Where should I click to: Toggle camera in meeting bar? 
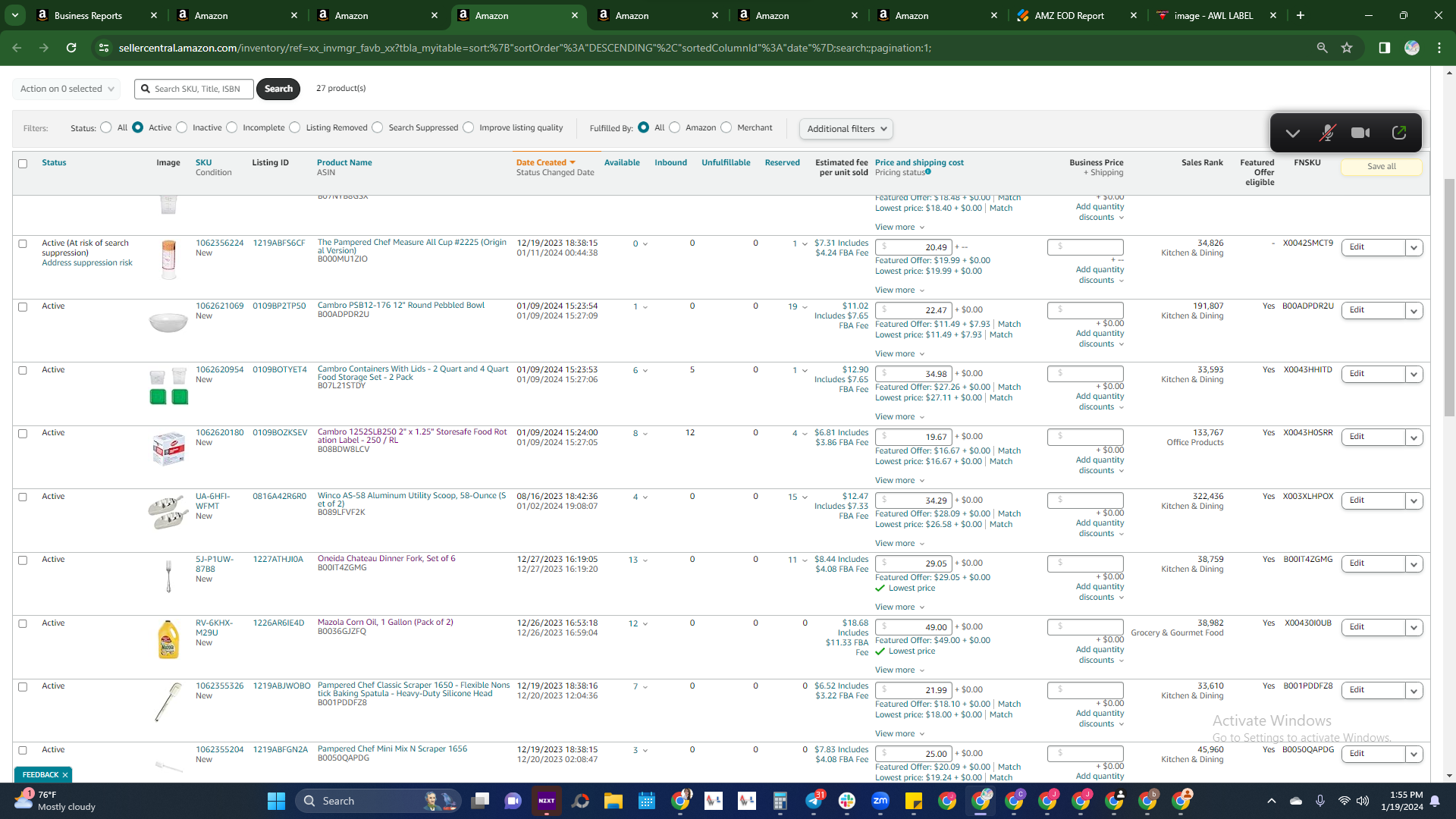pyautogui.click(x=1360, y=133)
